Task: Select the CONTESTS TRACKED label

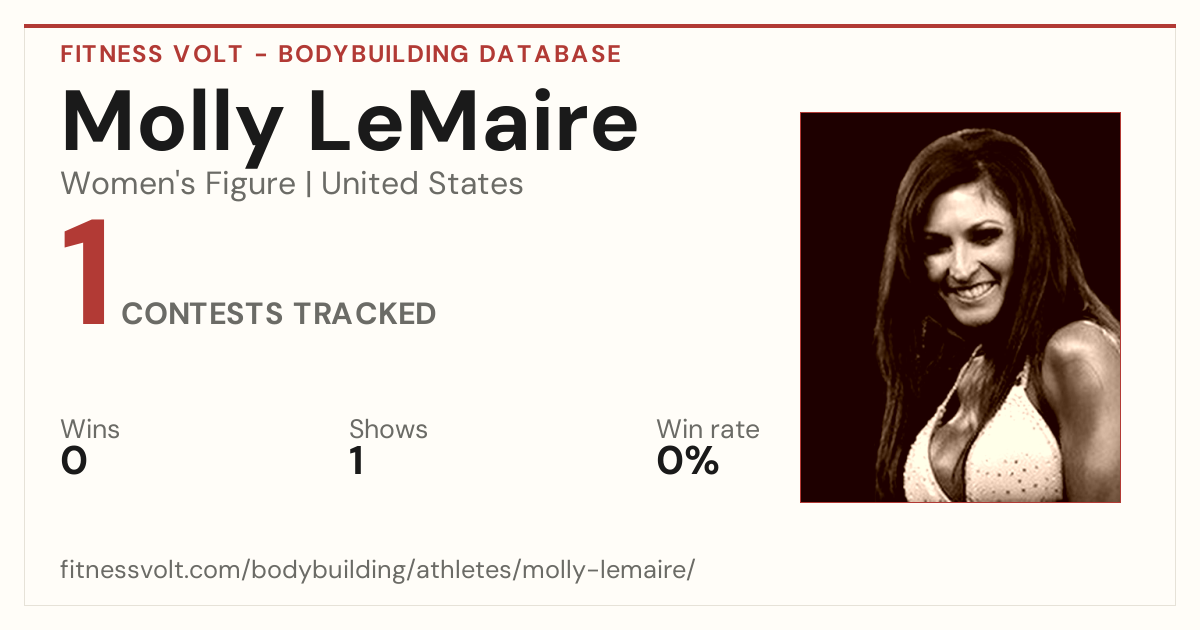Action: click(279, 314)
